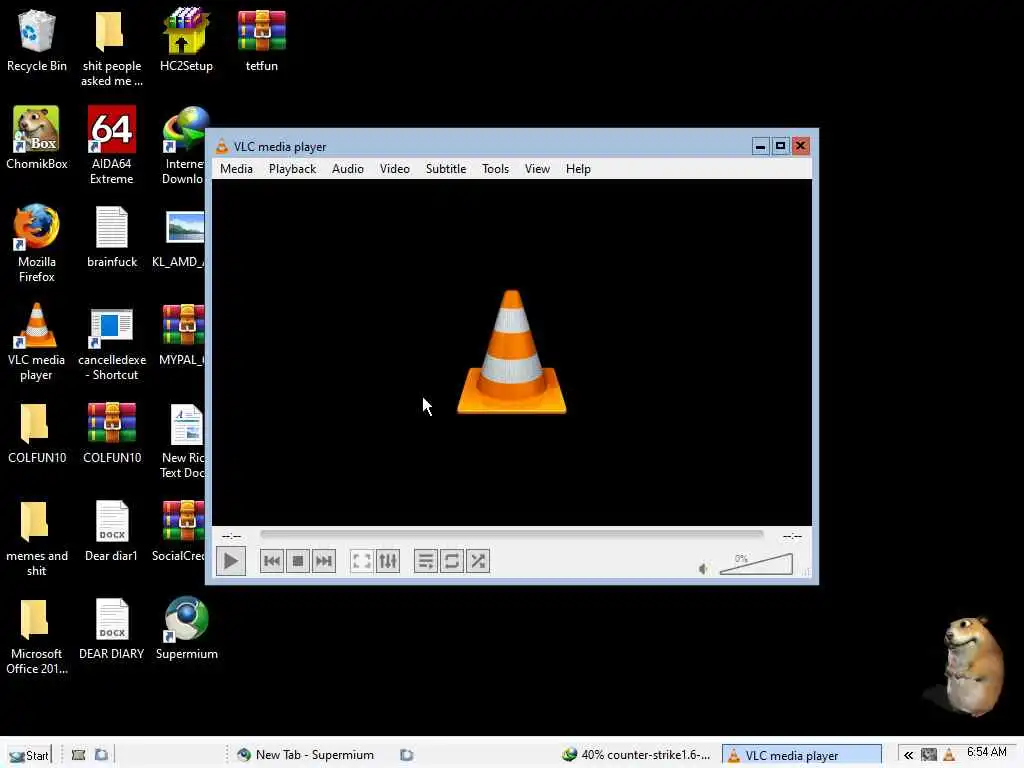The width and height of the screenshot is (1024, 768).
Task: Click the system clock showing 6:54 AM
Action: [987, 752]
